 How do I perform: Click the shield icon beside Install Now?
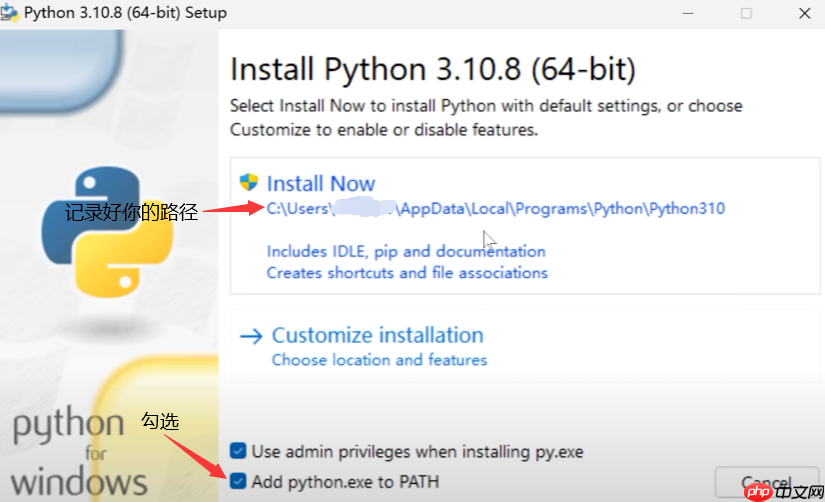click(x=249, y=183)
